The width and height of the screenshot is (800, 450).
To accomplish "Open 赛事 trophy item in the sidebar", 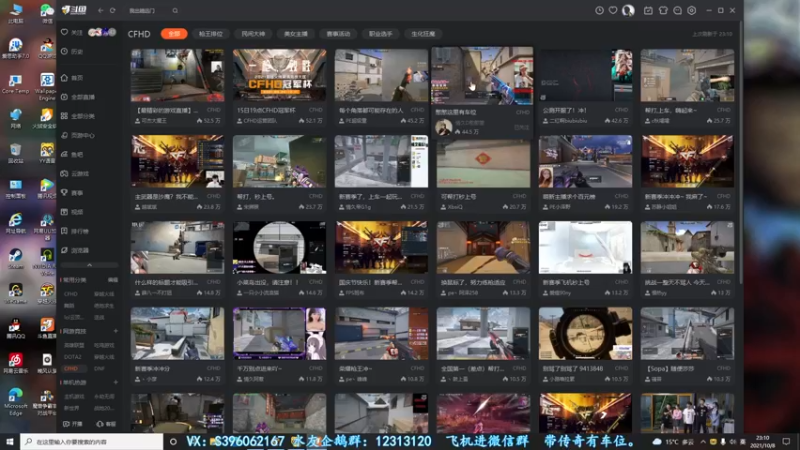I will (72, 193).
